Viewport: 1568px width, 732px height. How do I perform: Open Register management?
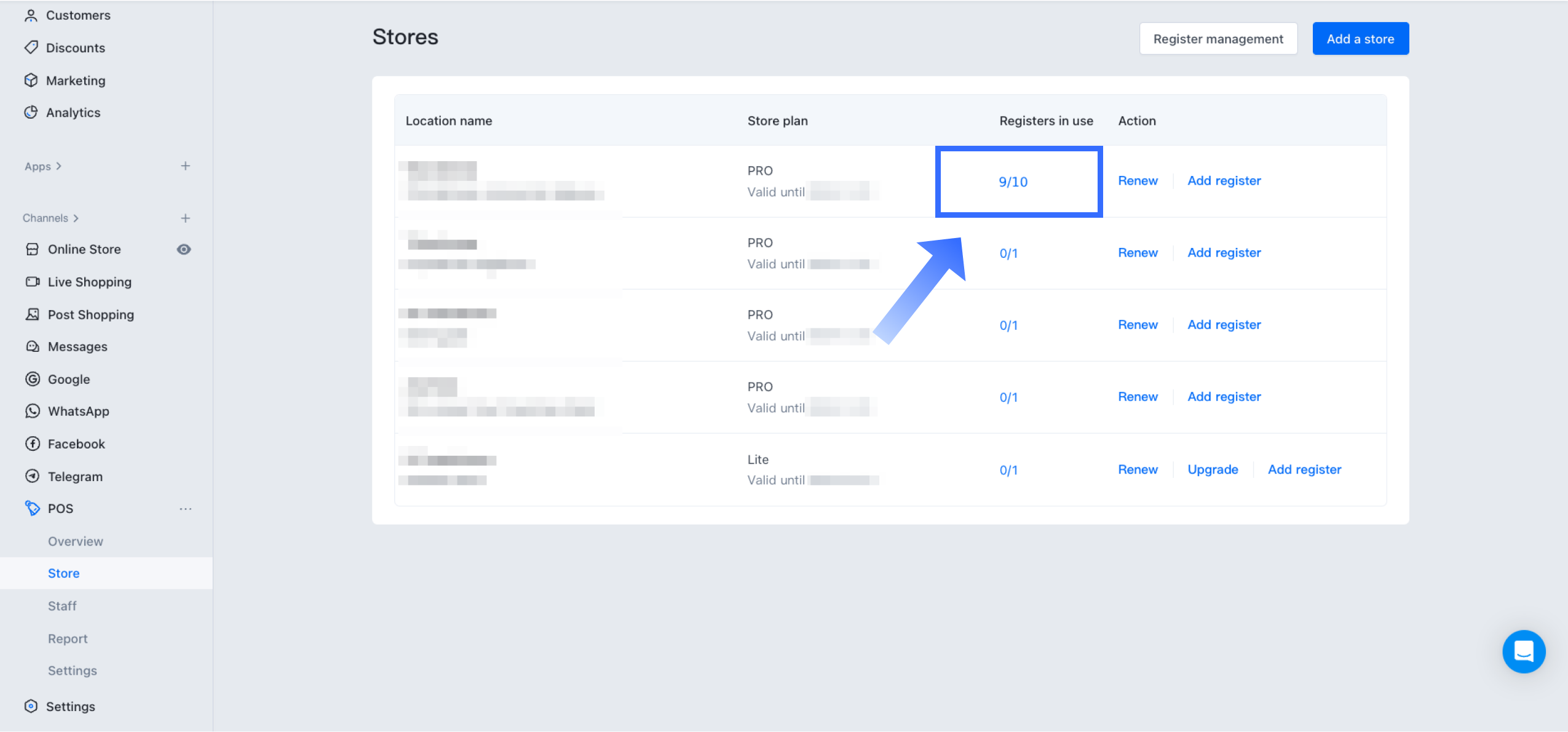[x=1218, y=39]
